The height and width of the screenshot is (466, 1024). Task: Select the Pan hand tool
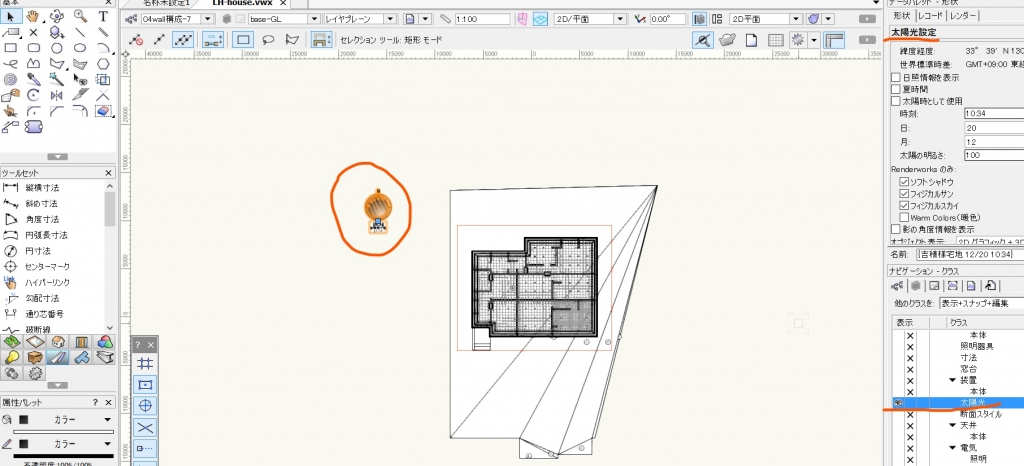pos(33,16)
